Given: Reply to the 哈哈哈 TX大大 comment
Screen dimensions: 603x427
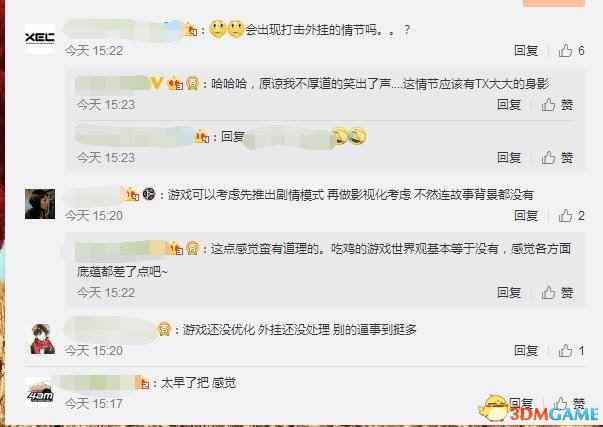Looking at the screenshot, I should click(x=509, y=105).
